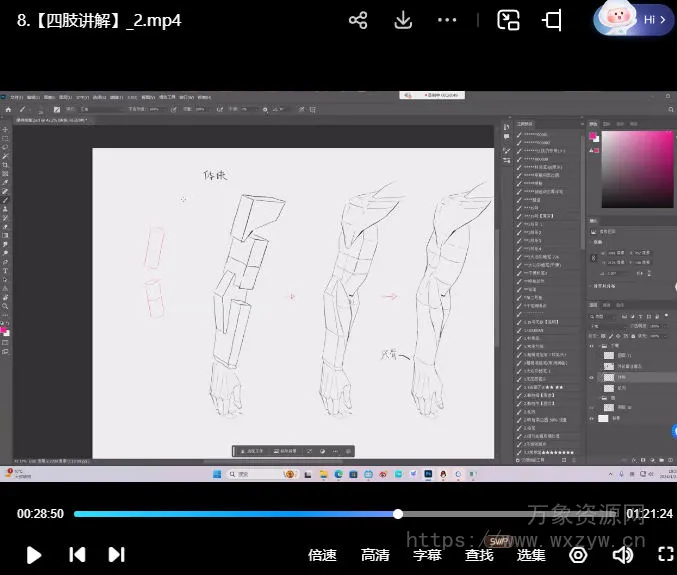Screen dimensions: 677x575
Task: Open the 字幕 subtitle options
Action: pyautogui.click(x=428, y=555)
